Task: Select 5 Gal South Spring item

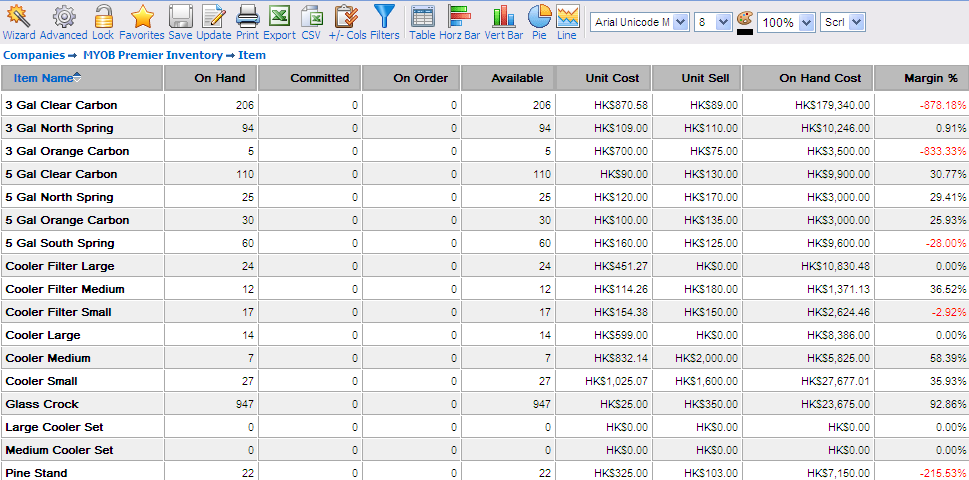Action: click(x=60, y=243)
